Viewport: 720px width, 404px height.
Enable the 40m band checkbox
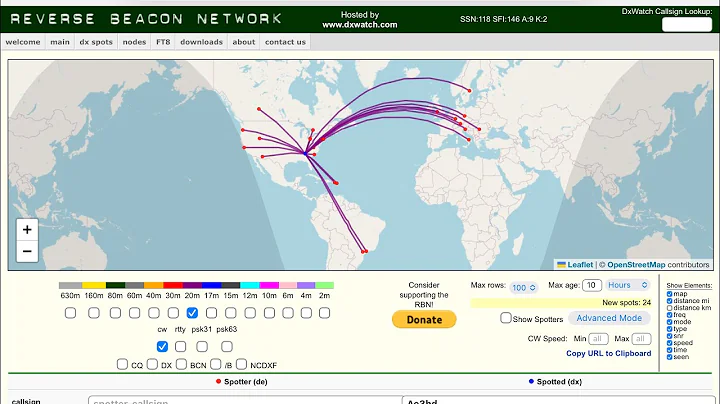(154, 313)
